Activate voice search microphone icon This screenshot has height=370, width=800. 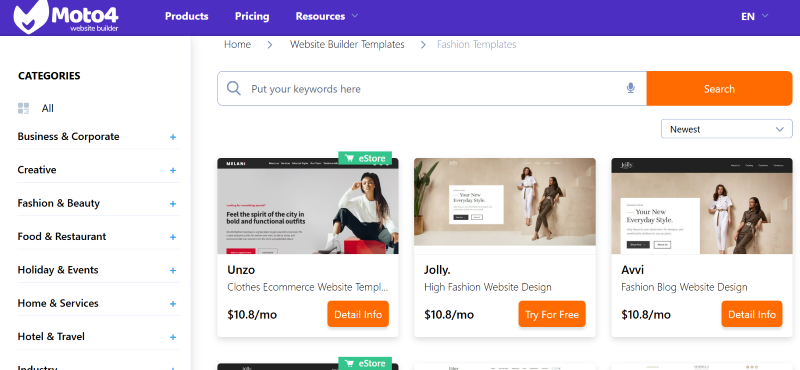pyautogui.click(x=631, y=88)
